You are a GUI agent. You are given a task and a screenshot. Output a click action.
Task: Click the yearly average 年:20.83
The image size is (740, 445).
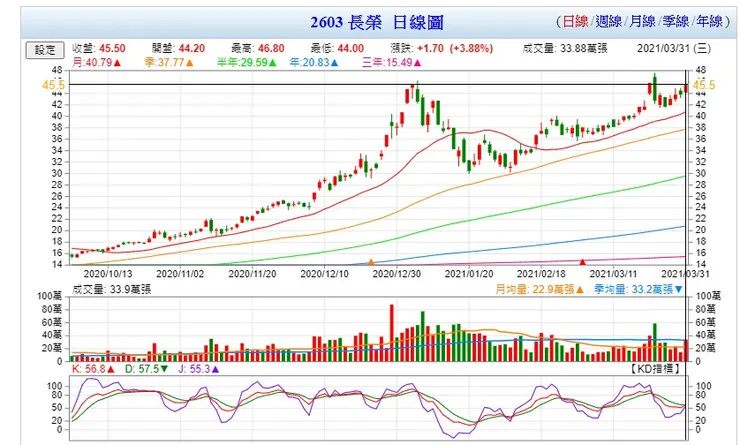[314, 63]
